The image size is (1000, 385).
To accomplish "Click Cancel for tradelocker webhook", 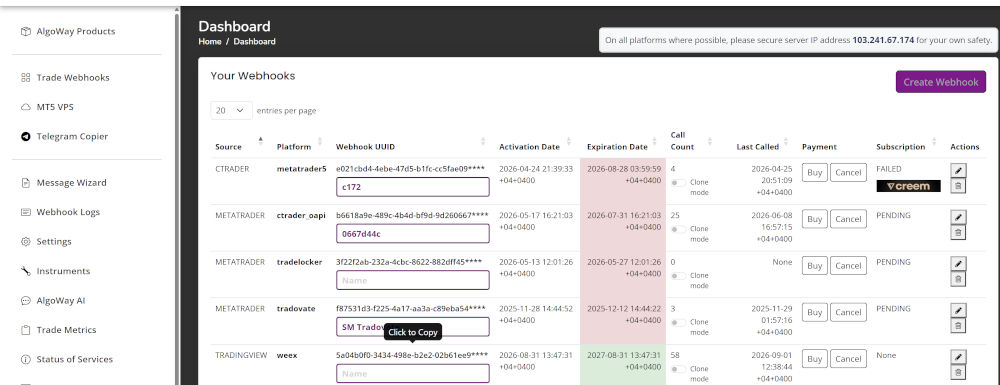I will pos(848,266).
